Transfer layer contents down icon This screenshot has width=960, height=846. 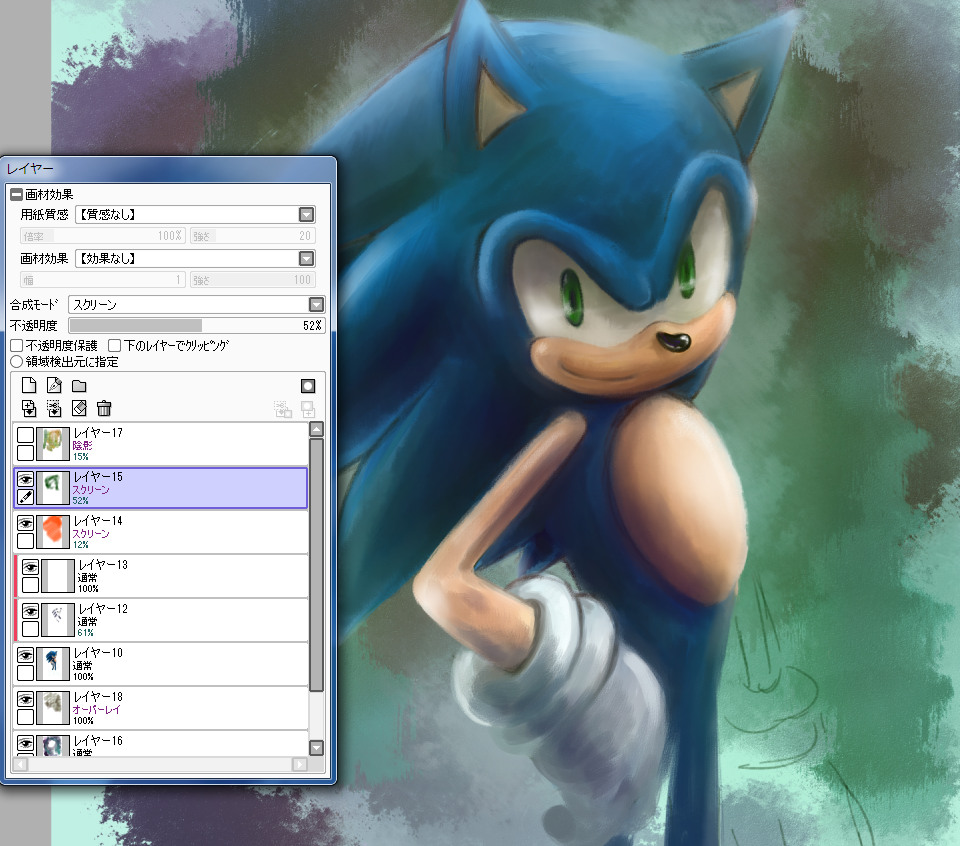[x=29, y=408]
